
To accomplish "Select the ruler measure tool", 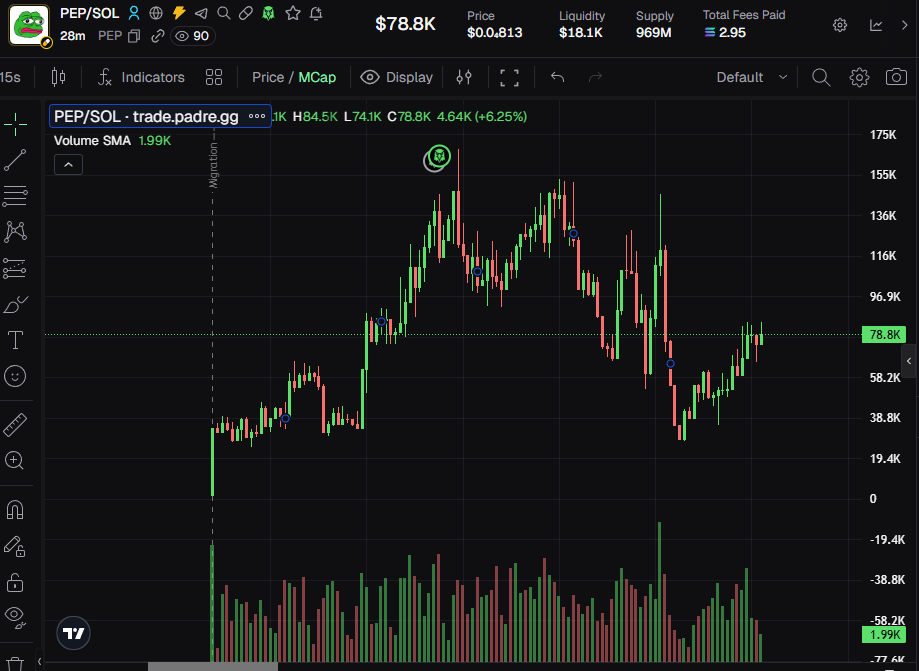I will click(x=15, y=425).
